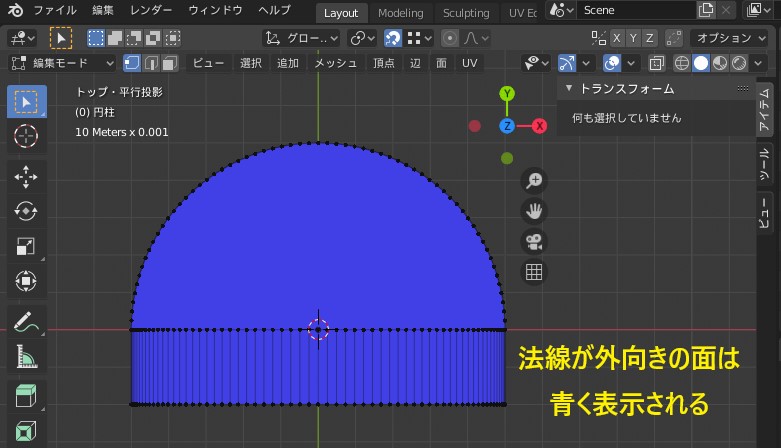Open object visibility eye dropdown
781x448 pixels.
tap(536, 63)
